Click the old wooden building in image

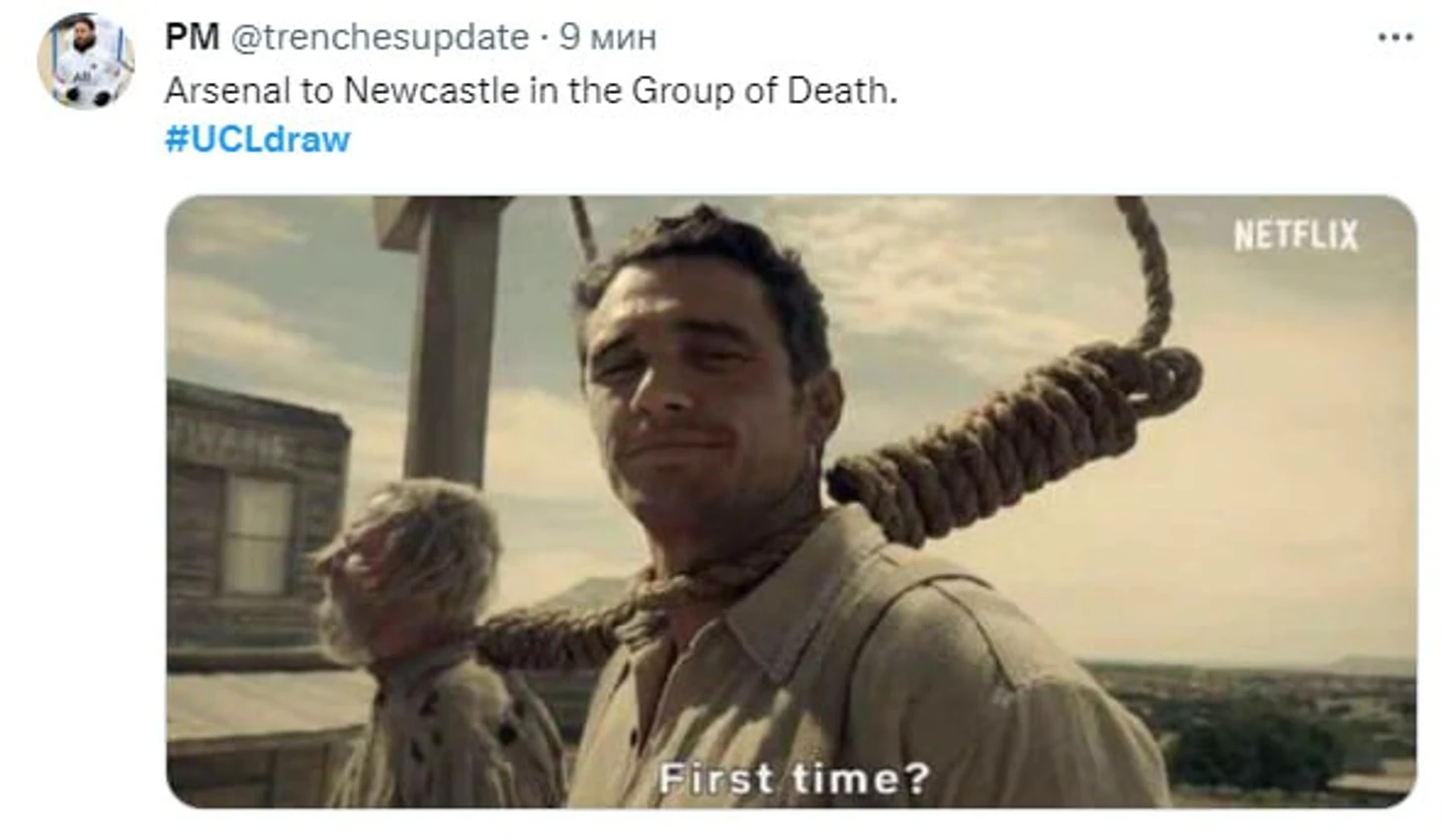pyautogui.click(x=257, y=534)
